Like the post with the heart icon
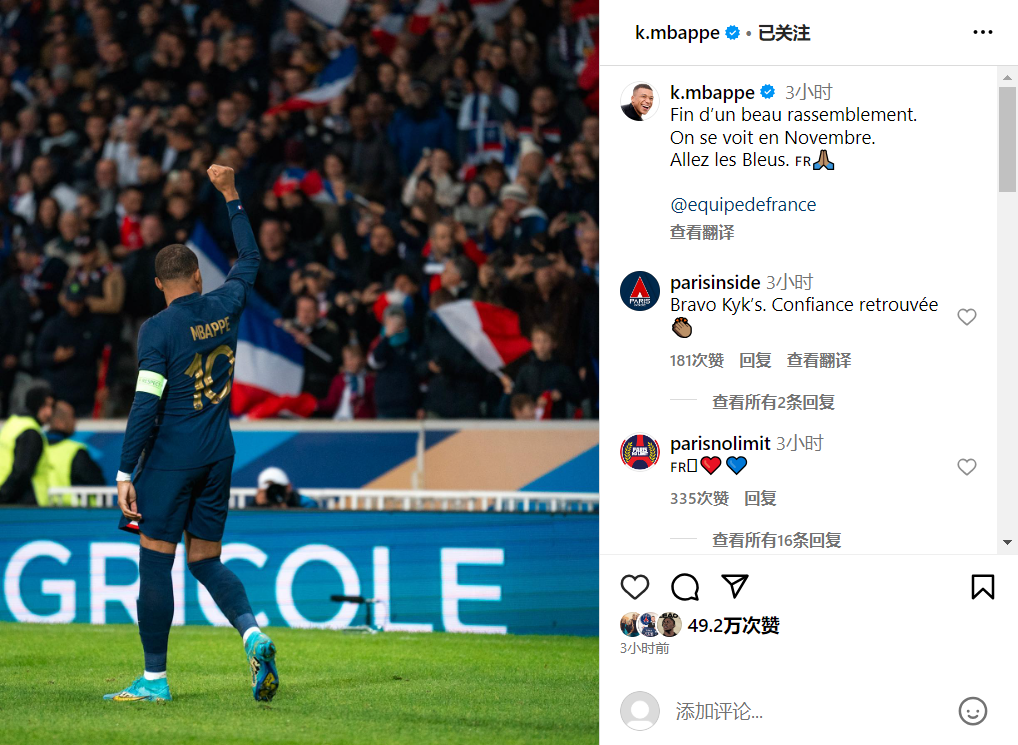This screenshot has width=1018, height=745. coord(634,587)
